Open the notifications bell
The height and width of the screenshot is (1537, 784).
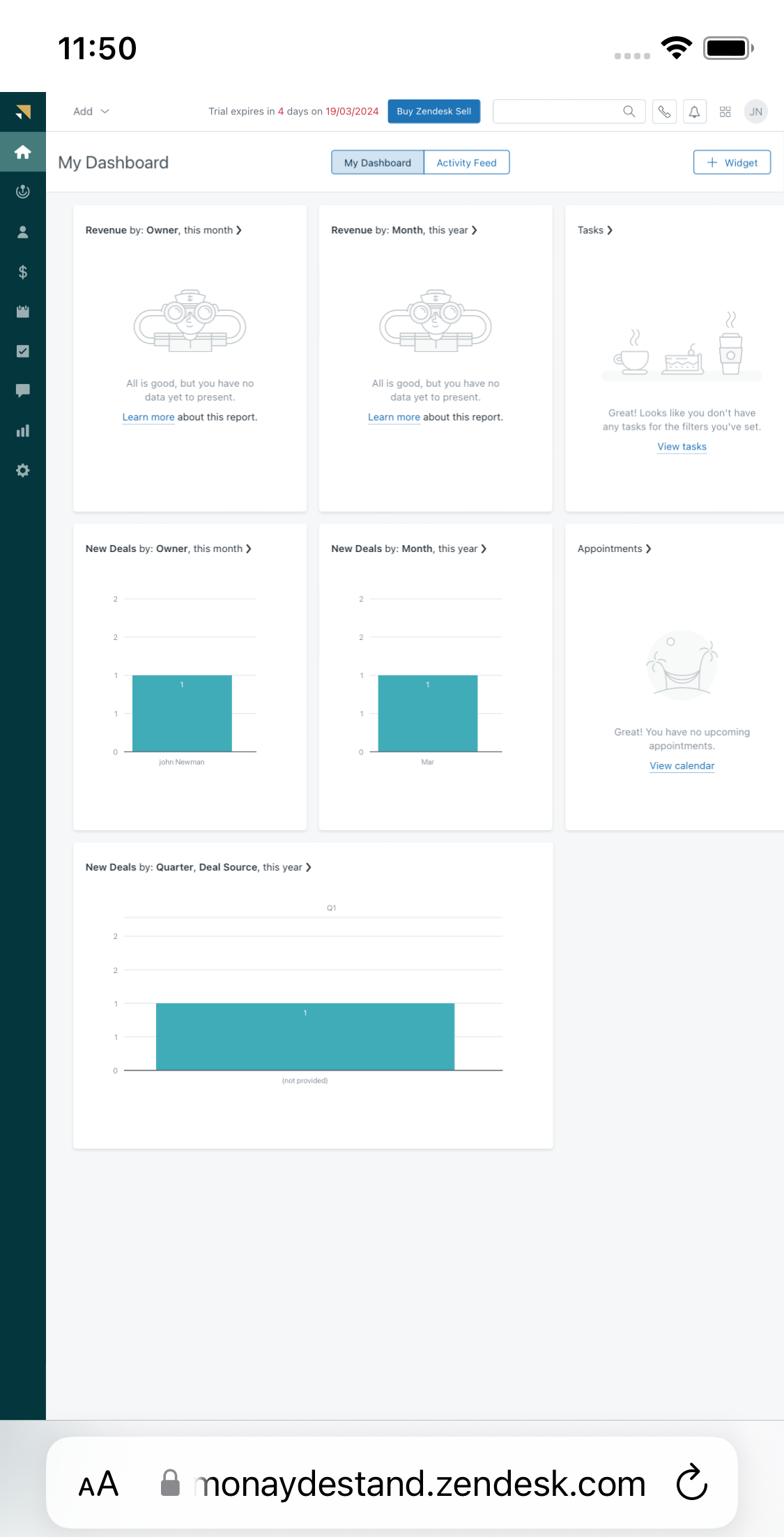[x=694, y=112]
